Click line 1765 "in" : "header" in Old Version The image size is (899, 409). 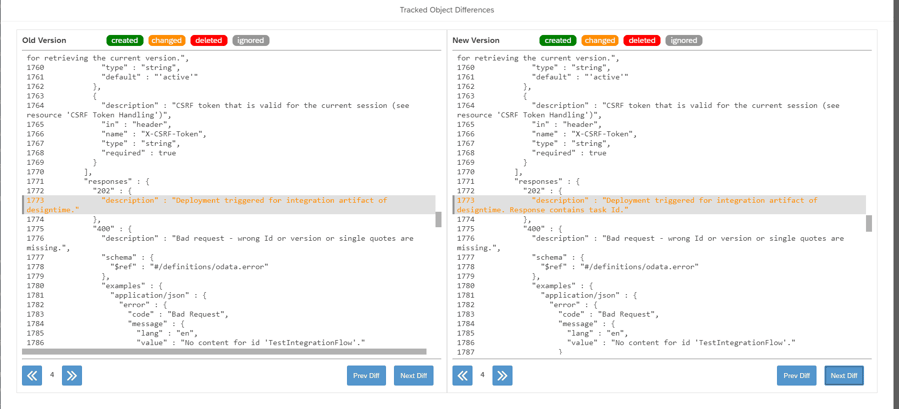[x=136, y=124]
